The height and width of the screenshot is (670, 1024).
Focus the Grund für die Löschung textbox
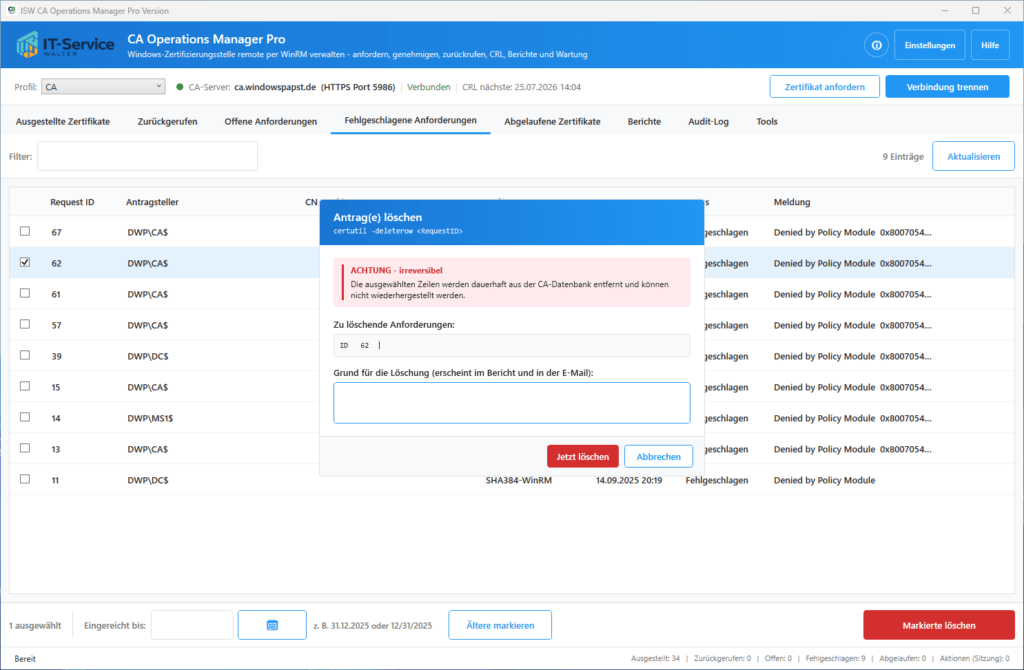[511, 403]
